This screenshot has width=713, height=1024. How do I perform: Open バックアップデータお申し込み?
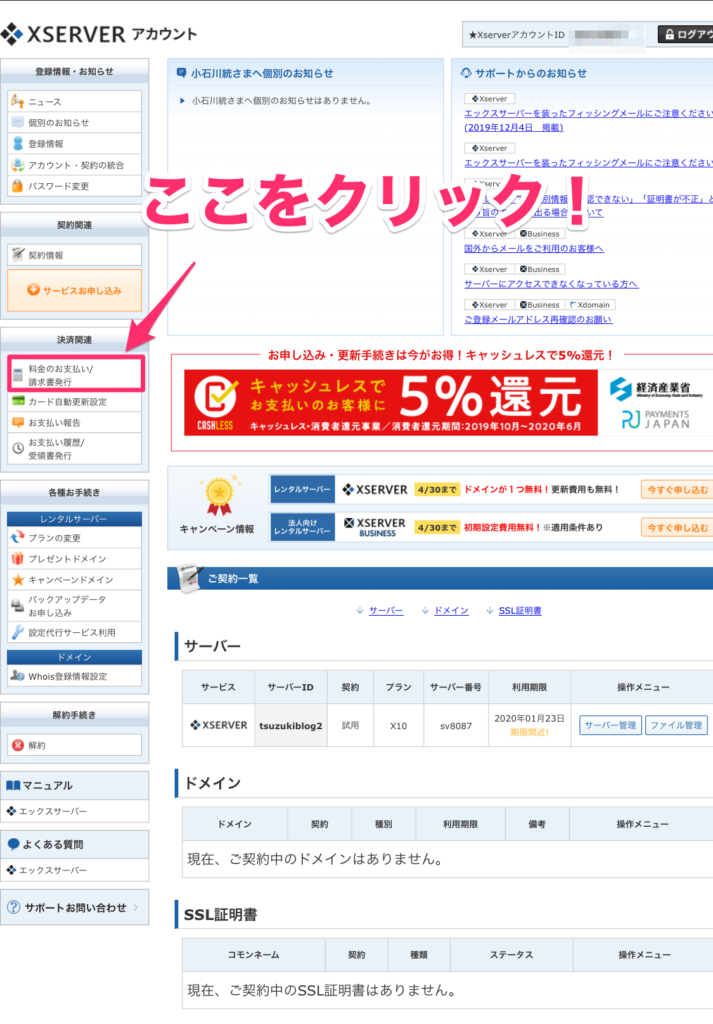point(74,606)
